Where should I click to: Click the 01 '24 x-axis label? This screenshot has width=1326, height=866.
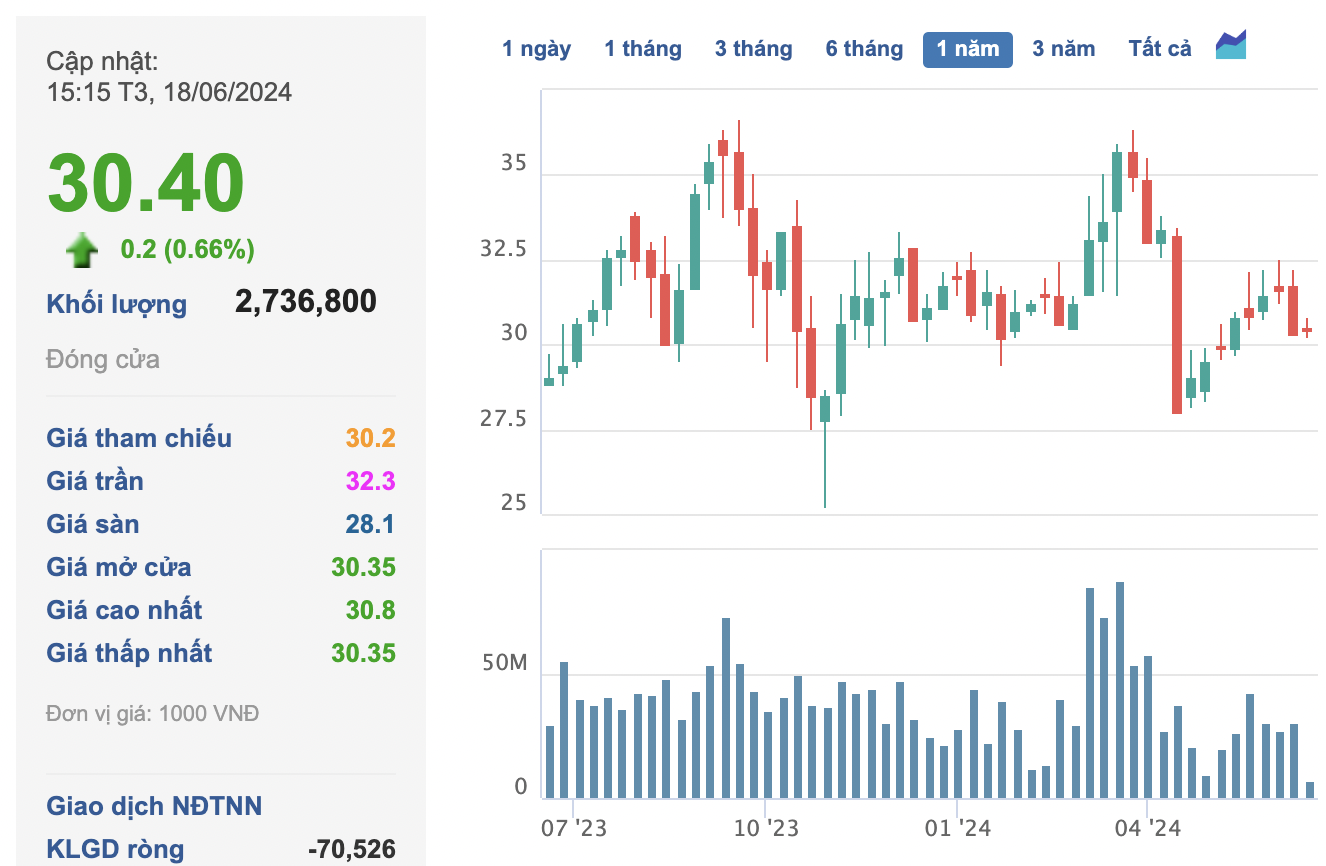957,828
